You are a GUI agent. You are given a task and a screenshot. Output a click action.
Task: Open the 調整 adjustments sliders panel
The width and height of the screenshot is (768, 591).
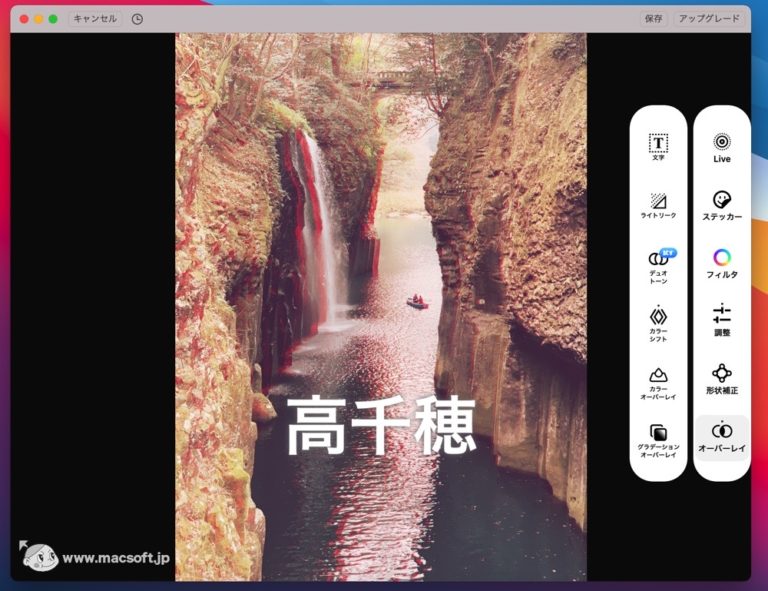click(x=721, y=320)
